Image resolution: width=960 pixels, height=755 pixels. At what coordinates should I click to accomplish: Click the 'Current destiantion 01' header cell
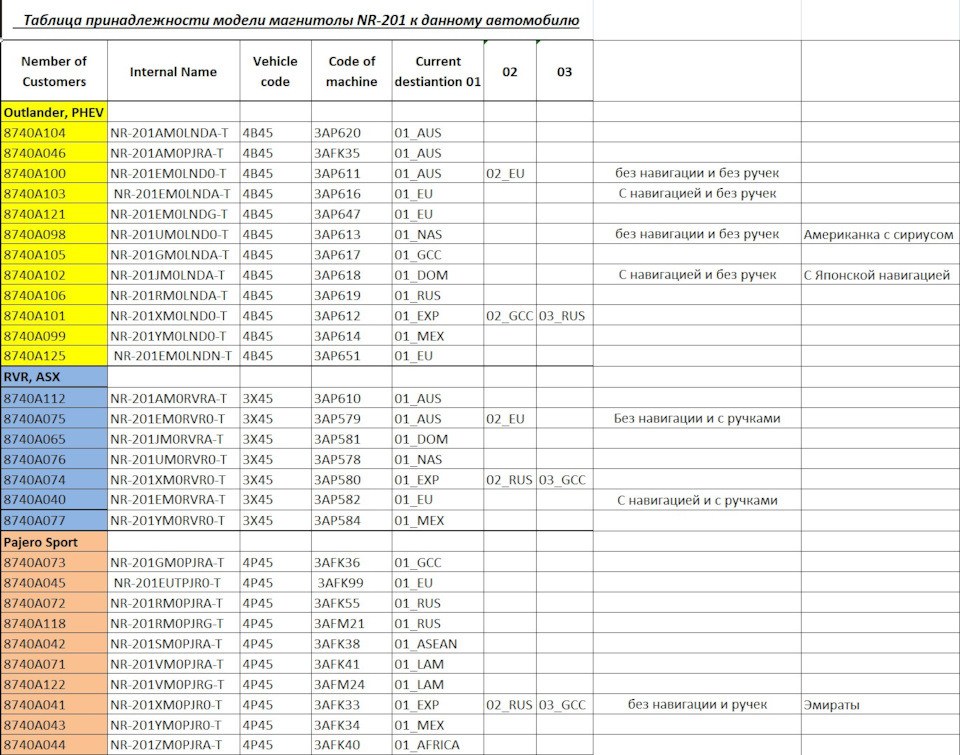438,71
